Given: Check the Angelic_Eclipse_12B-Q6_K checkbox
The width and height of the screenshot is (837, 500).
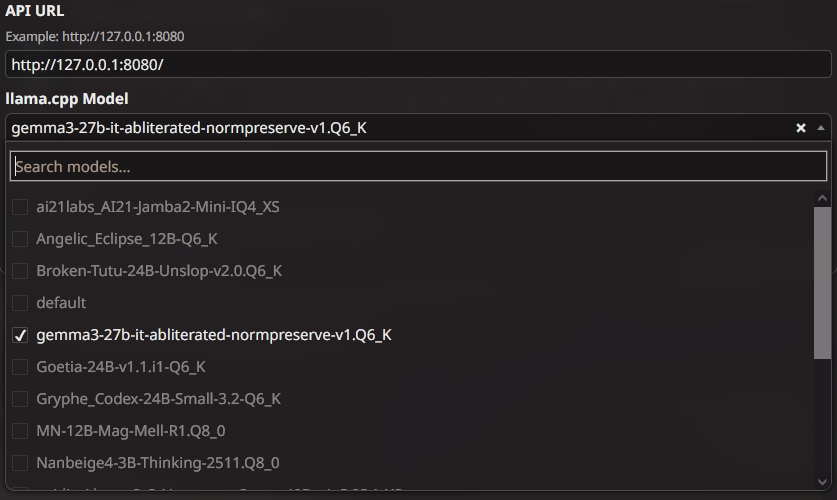Looking at the screenshot, I should pyautogui.click(x=19, y=239).
